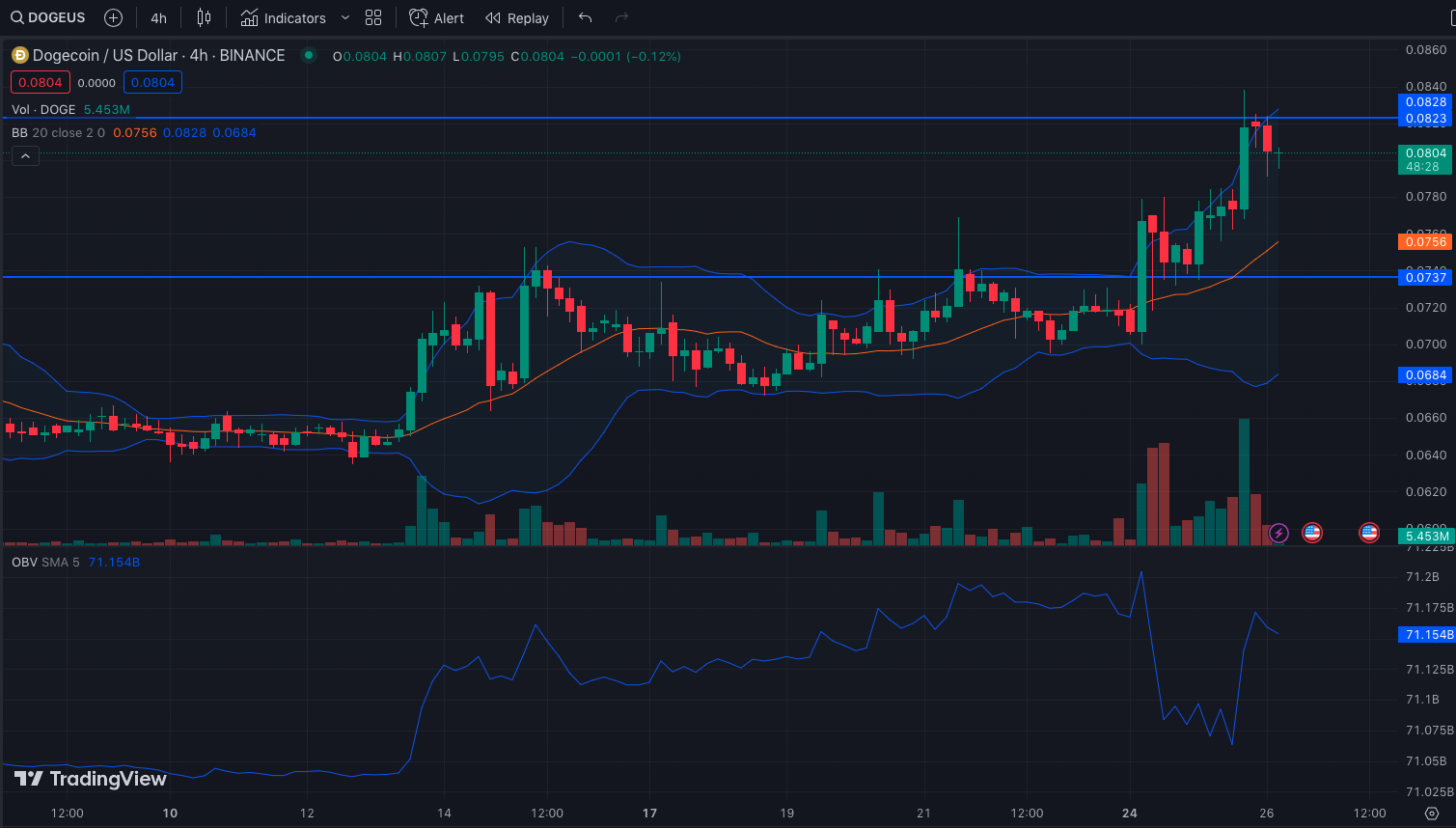Click the 71.154B OBV value label
The width and height of the screenshot is (1456, 828).
(1425, 634)
